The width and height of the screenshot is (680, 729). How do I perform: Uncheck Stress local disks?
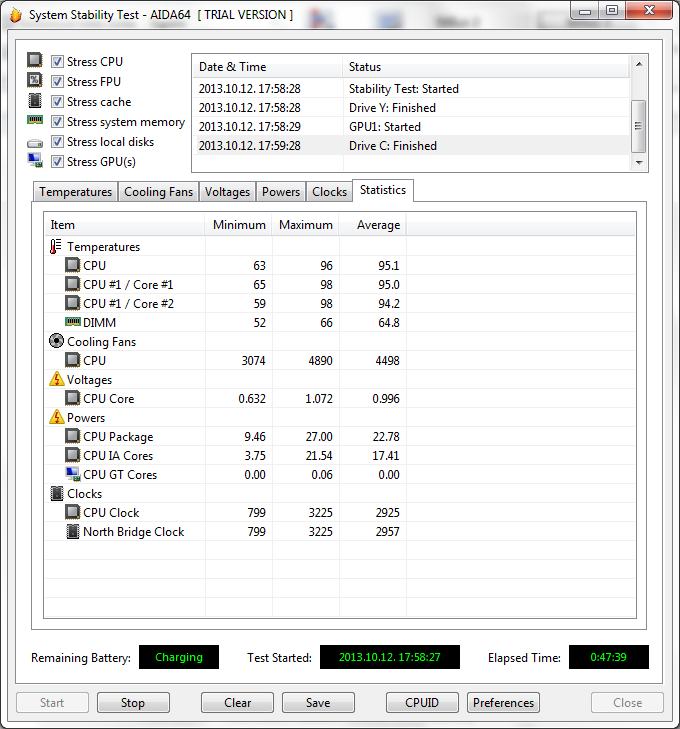pyautogui.click(x=57, y=141)
